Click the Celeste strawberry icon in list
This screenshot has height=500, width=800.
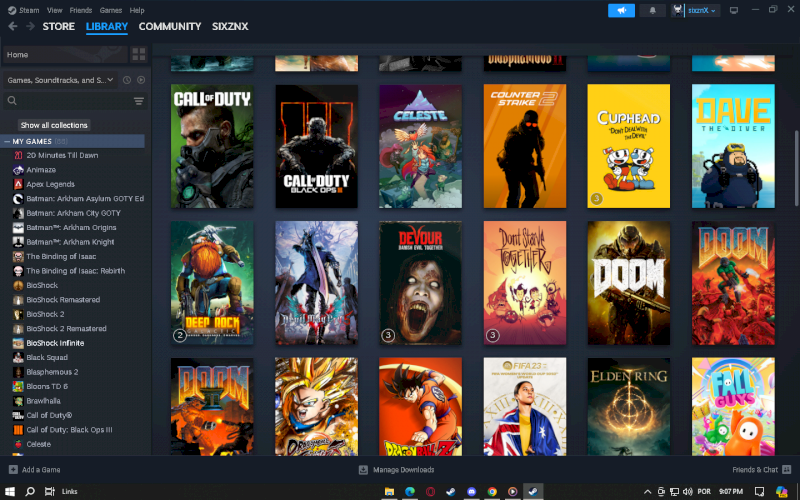click(x=18, y=444)
